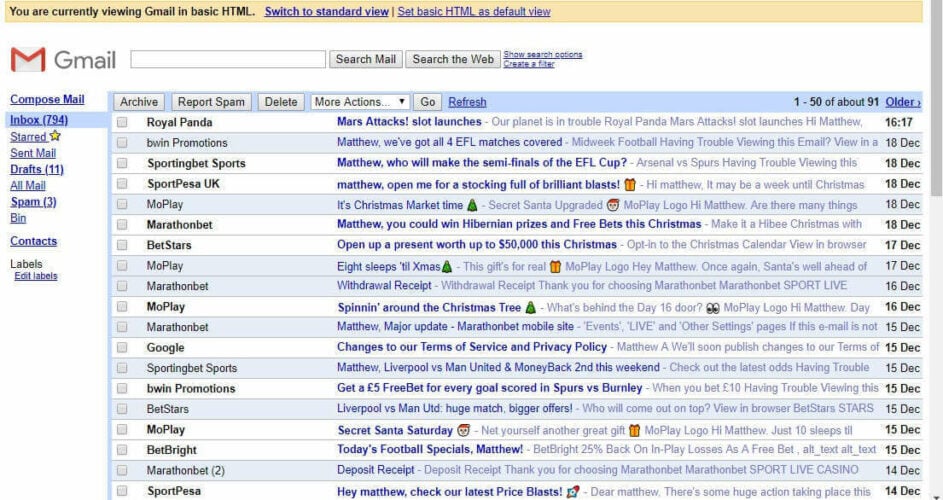
Task: Check the Sportingbet Sports EFL Cup email box
Action: 122,163
